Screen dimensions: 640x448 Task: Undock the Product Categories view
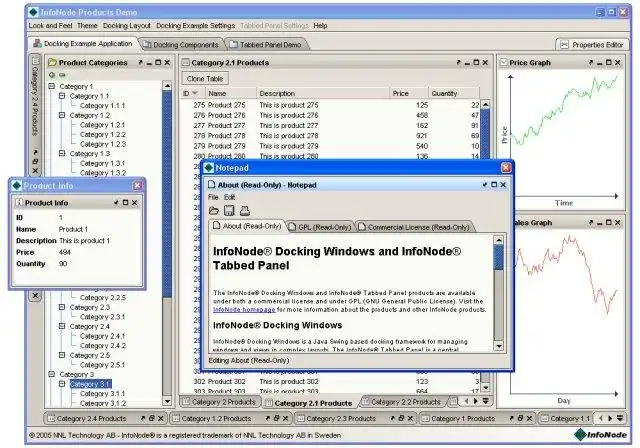pyautogui.click(x=140, y=62)
